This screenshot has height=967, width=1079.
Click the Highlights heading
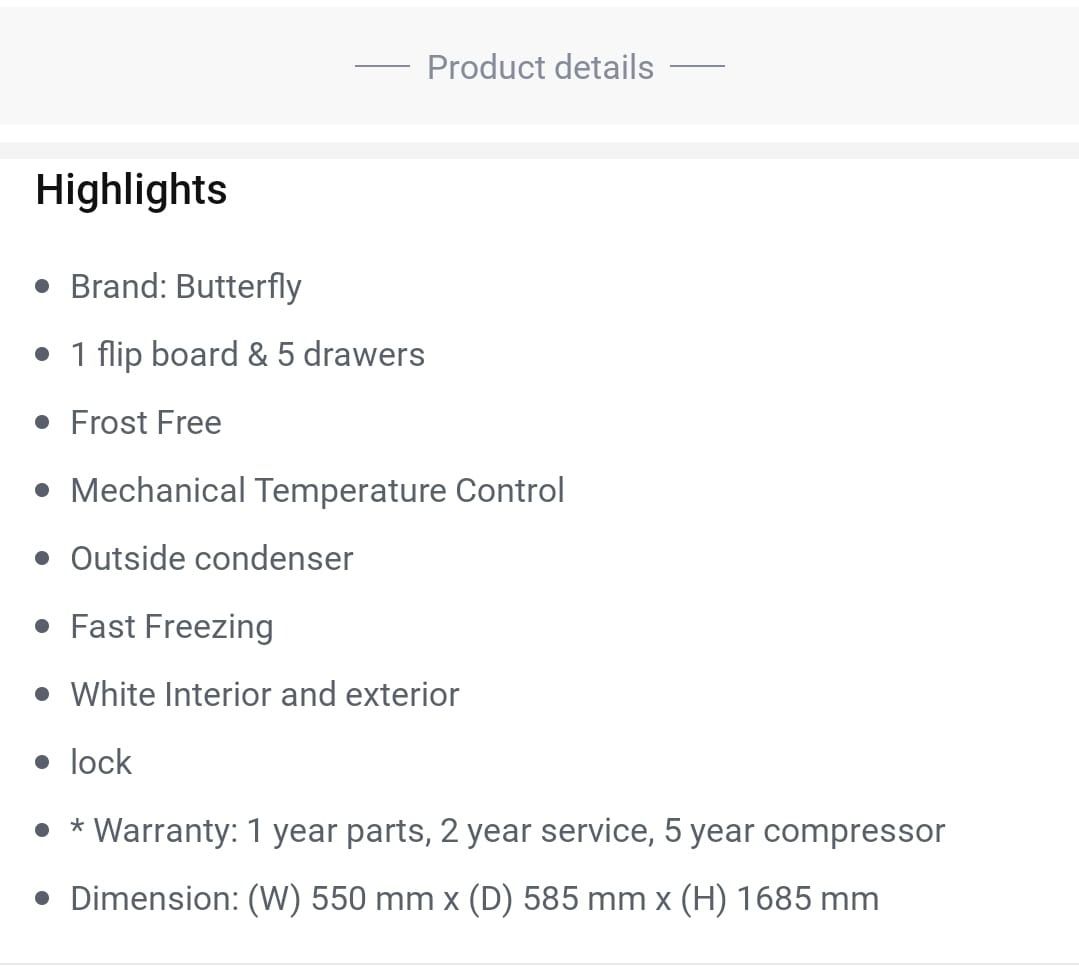pos(131,190)
